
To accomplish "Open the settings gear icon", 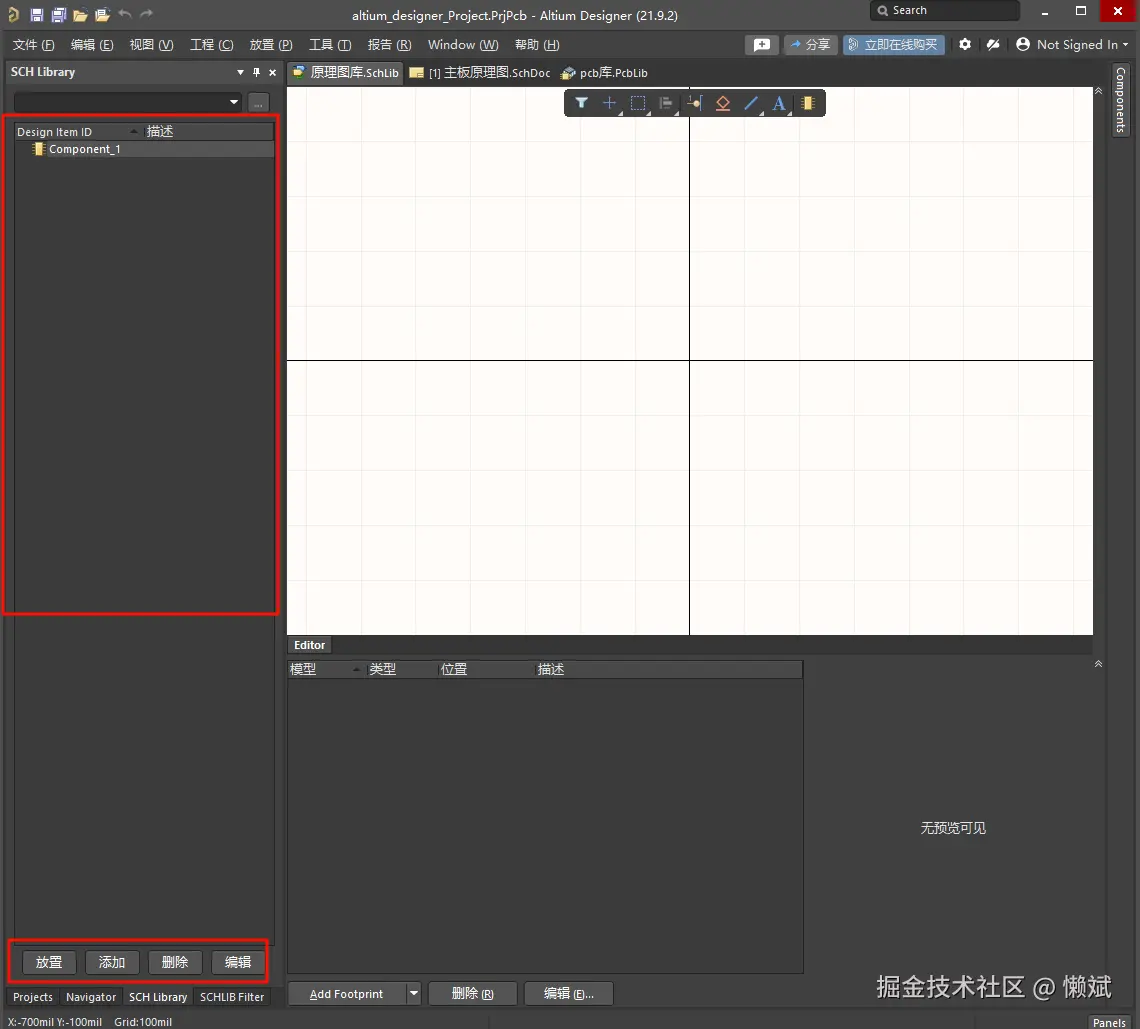I will pos(965,44).
